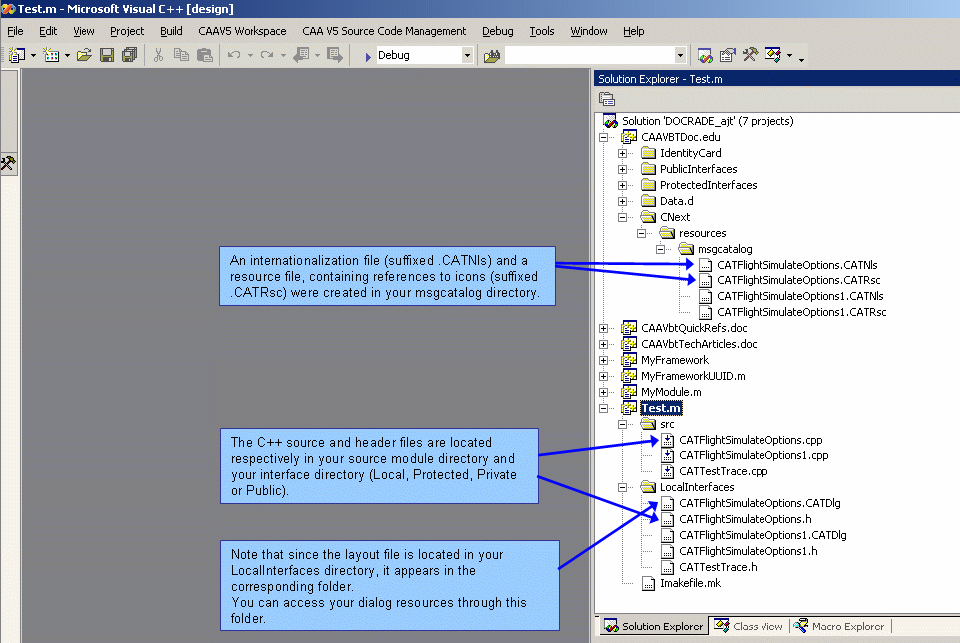Click the Undo toolbar icon
The height and width of the screenshot is (643, 960).
pyautogui.click(x=234, y=55)
